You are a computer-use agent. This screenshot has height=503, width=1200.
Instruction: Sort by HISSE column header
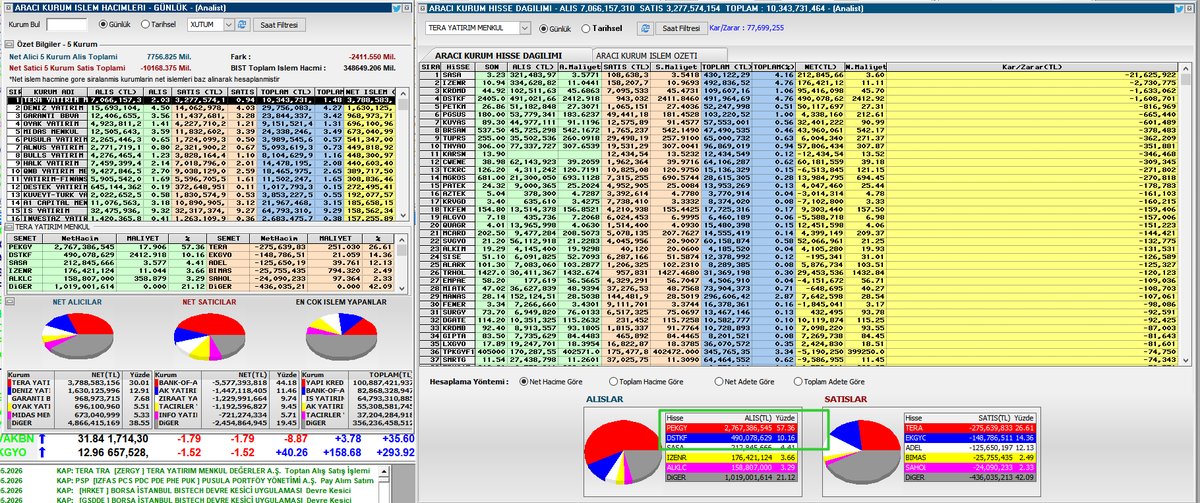(456, 67)
